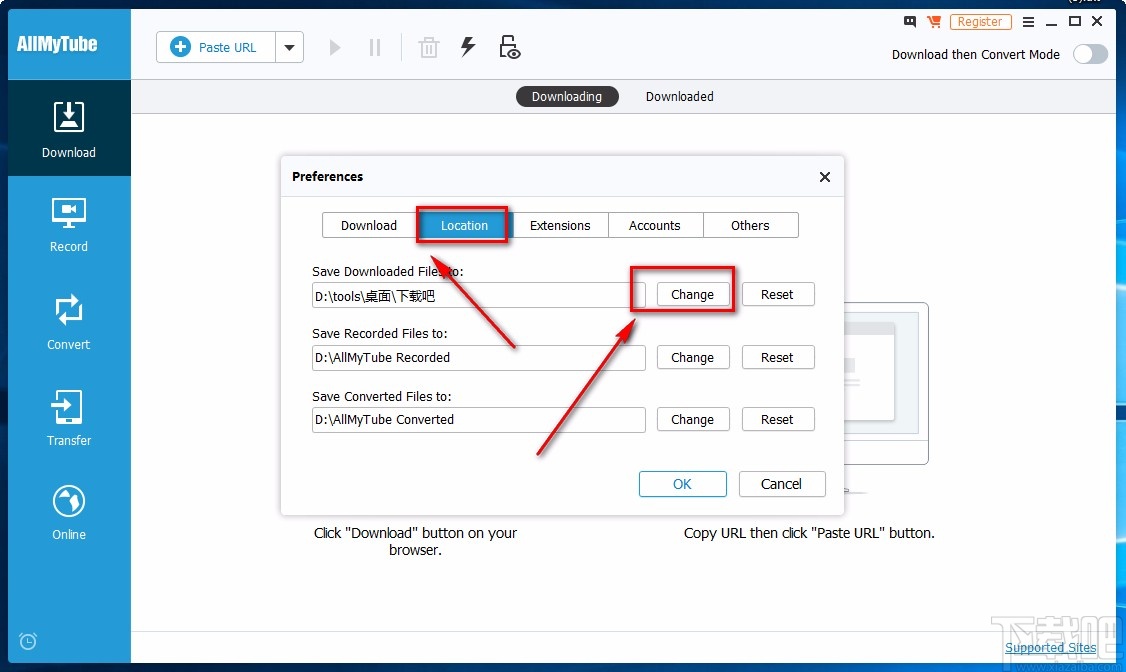
Task: Toggle Download then Convert Mode switch
Action: 1090,55
